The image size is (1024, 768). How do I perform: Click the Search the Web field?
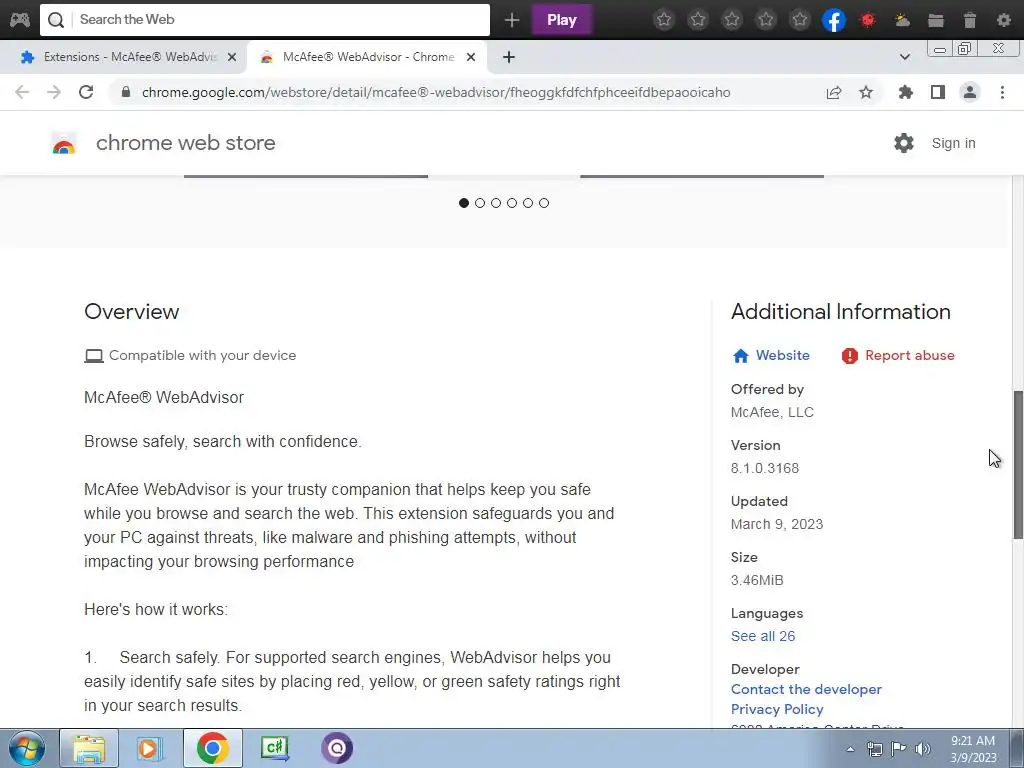[264, 20]
